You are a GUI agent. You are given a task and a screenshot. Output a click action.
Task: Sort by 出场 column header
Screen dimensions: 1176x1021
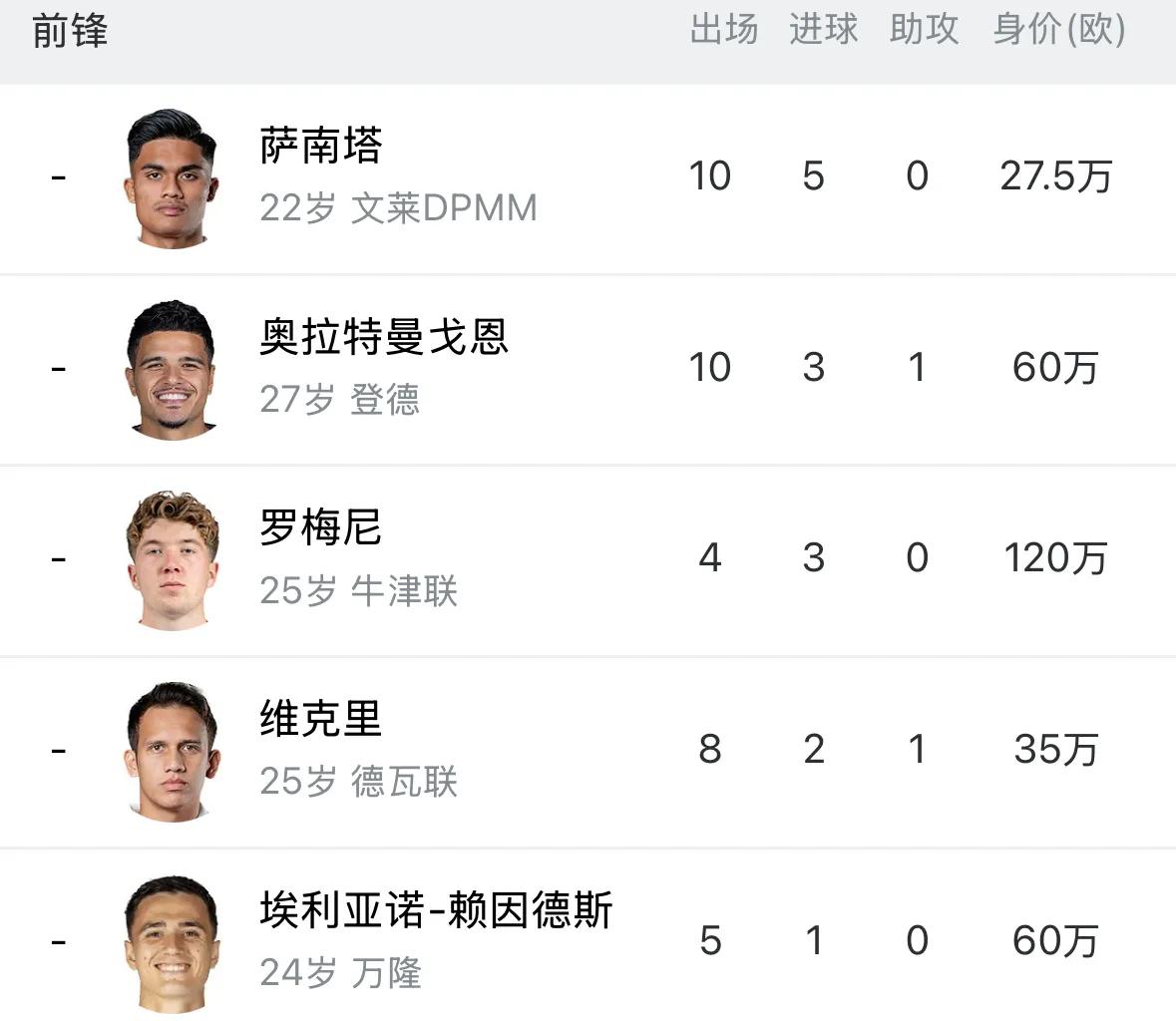(x=724, y=30)
